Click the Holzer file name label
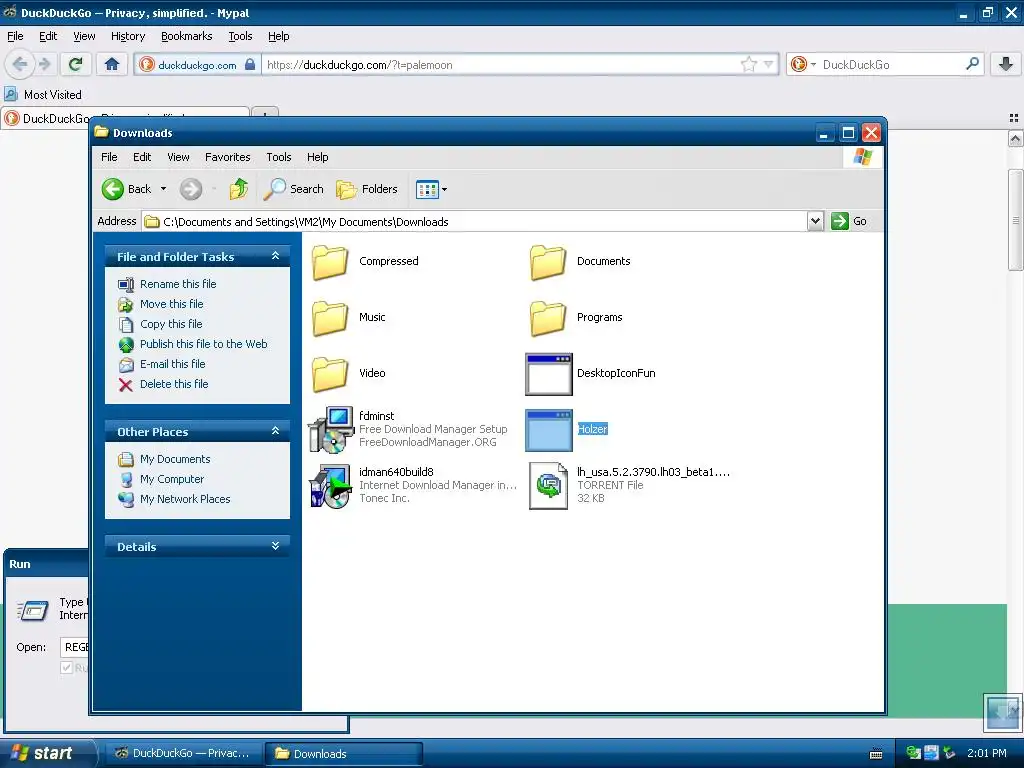This screenshot has height=768, width=1024. click(x=592, y=429)
